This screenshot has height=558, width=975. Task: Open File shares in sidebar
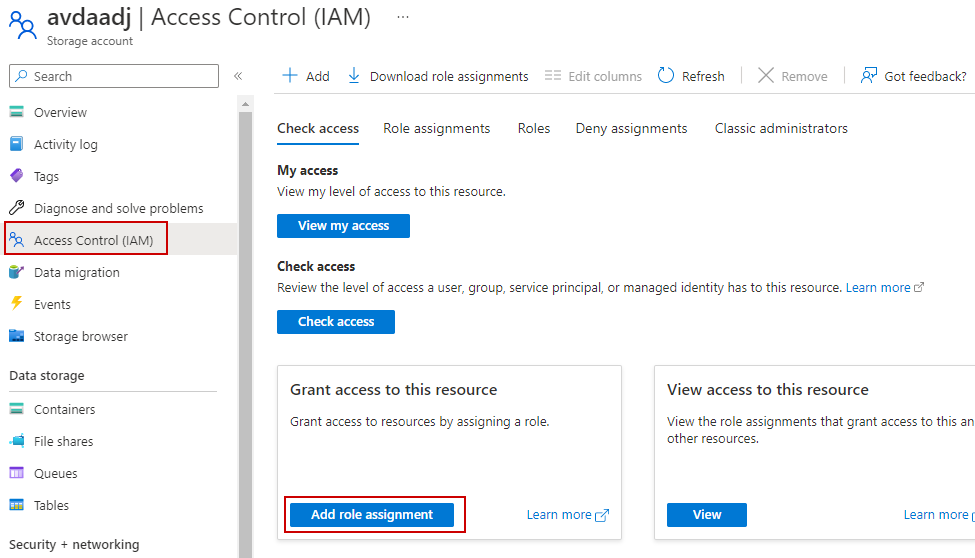pyautogui.click(x=63, y=442)
